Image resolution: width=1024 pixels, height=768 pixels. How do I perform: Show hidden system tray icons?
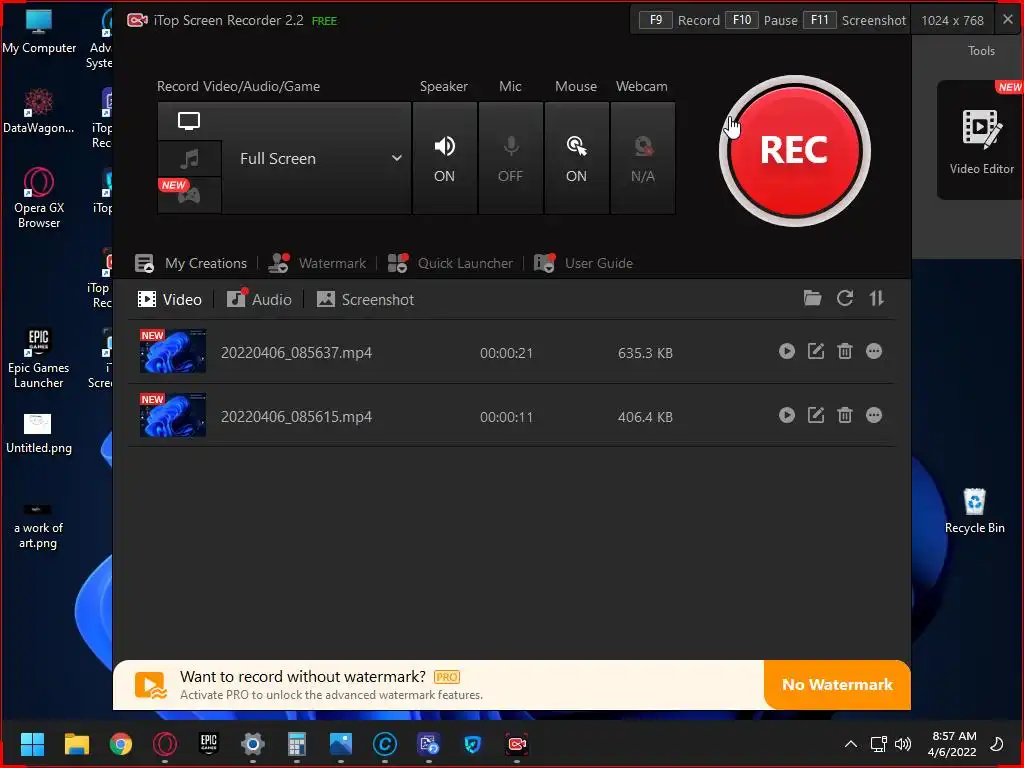pos(850,744)
